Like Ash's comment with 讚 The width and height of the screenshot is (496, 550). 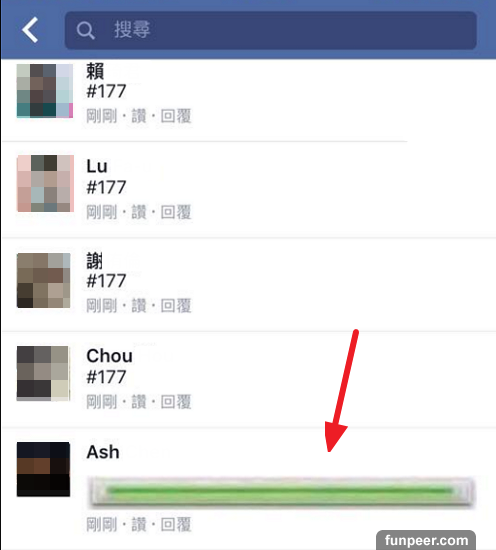tap(139, 524)
